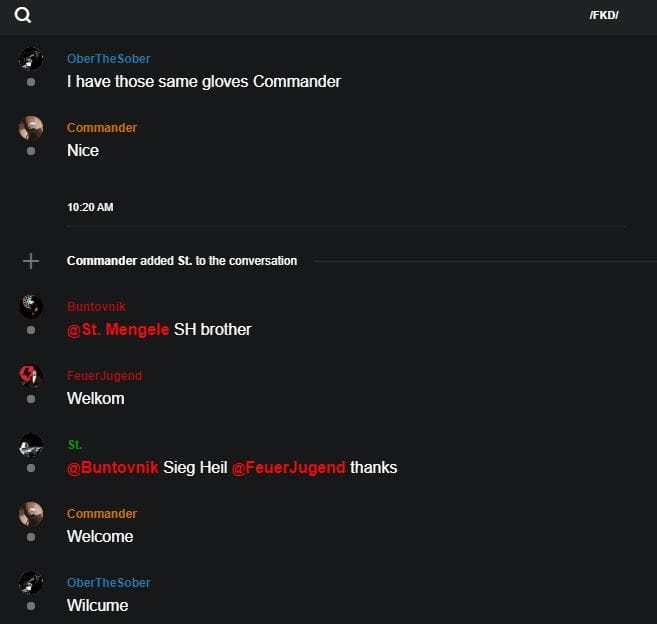Open the red Buntovnik username

tap(96, 307)
